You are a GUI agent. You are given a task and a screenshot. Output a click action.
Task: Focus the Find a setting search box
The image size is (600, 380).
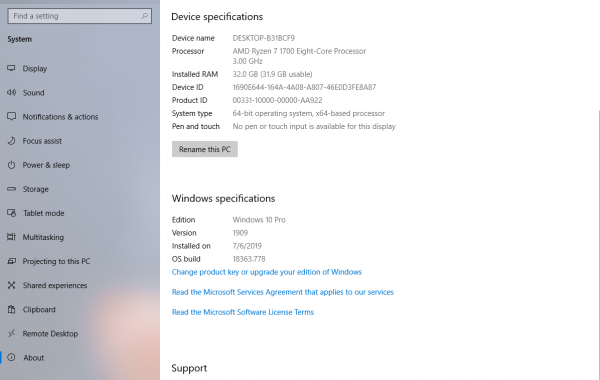coord(80,16)
